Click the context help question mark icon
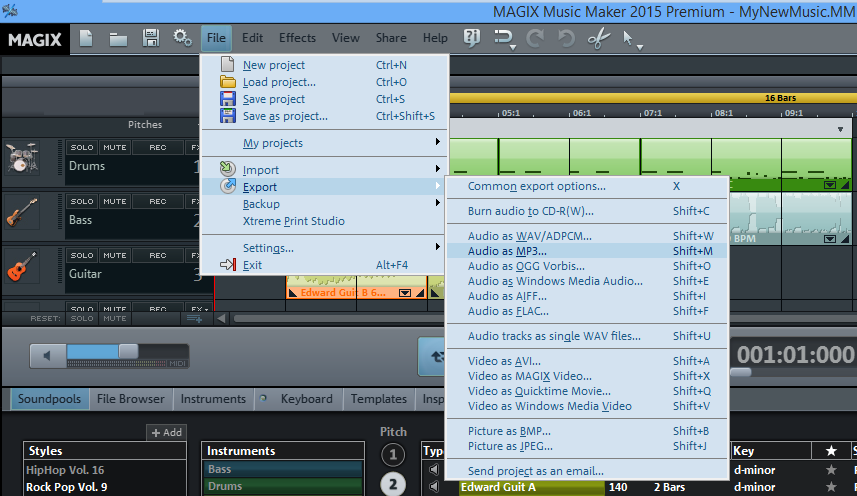 [x=471, y=38]
